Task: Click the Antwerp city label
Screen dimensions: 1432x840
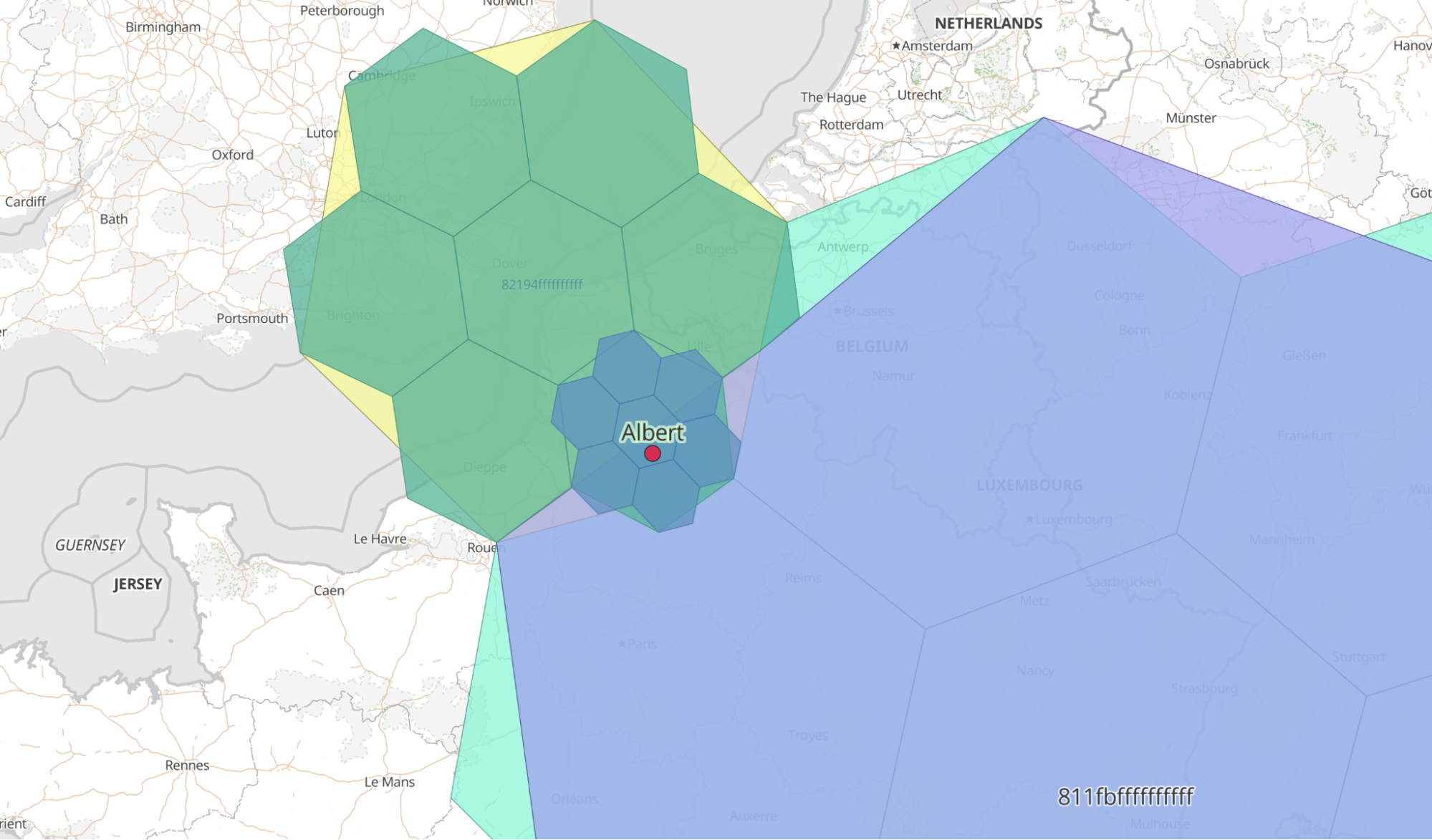Action: click(842, 247)
